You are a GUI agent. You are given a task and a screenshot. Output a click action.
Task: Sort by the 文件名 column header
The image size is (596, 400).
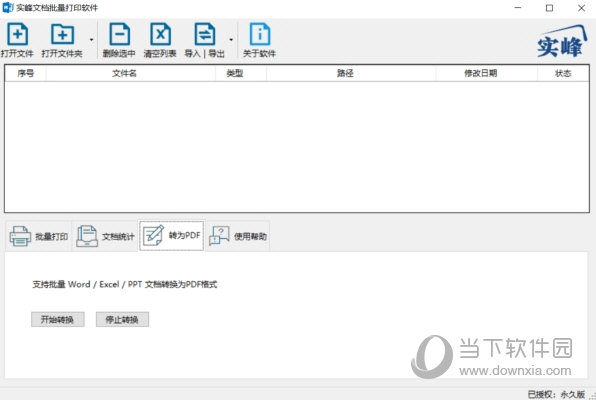(130, 73)
